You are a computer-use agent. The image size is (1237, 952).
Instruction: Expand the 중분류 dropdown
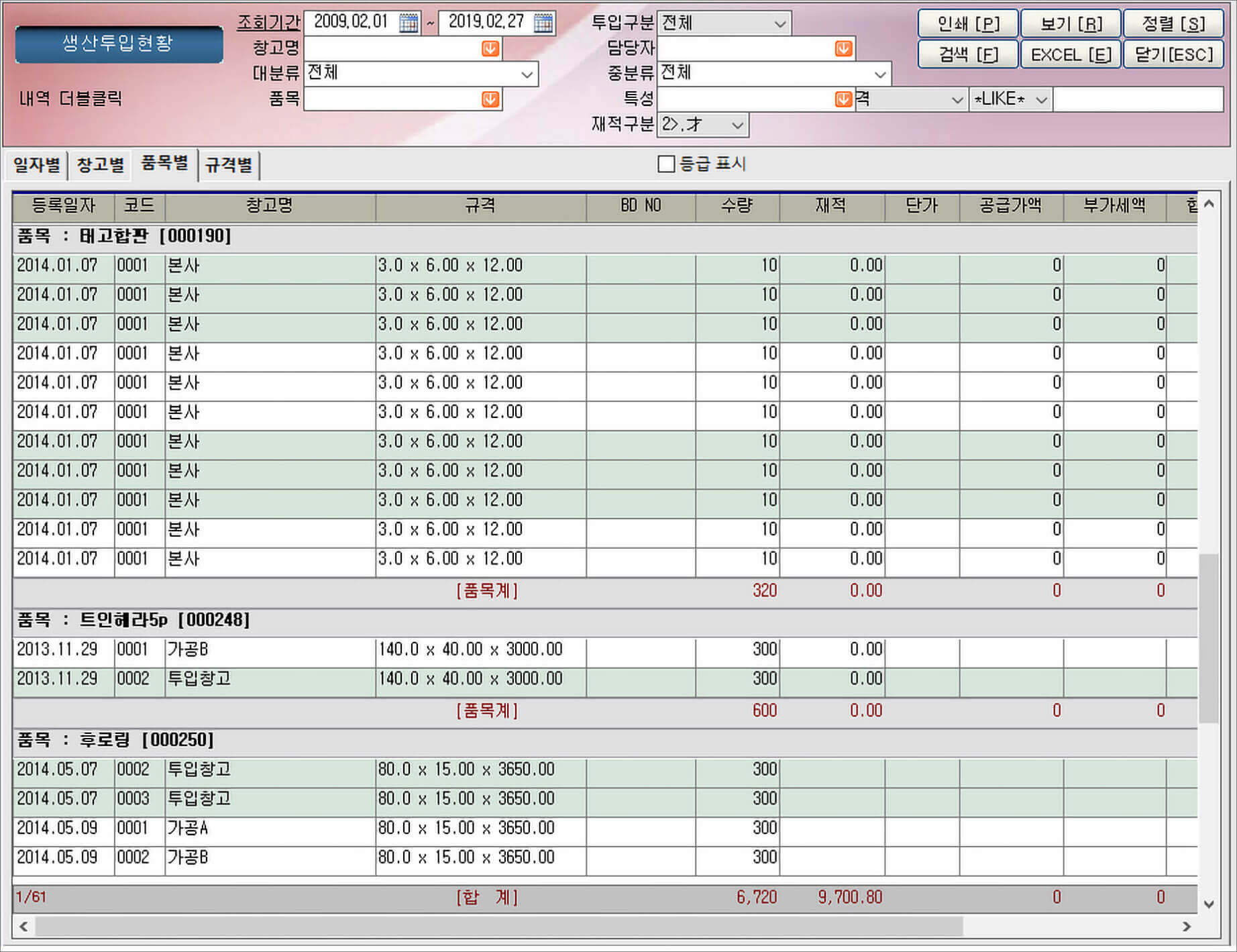tap(880, 74)
